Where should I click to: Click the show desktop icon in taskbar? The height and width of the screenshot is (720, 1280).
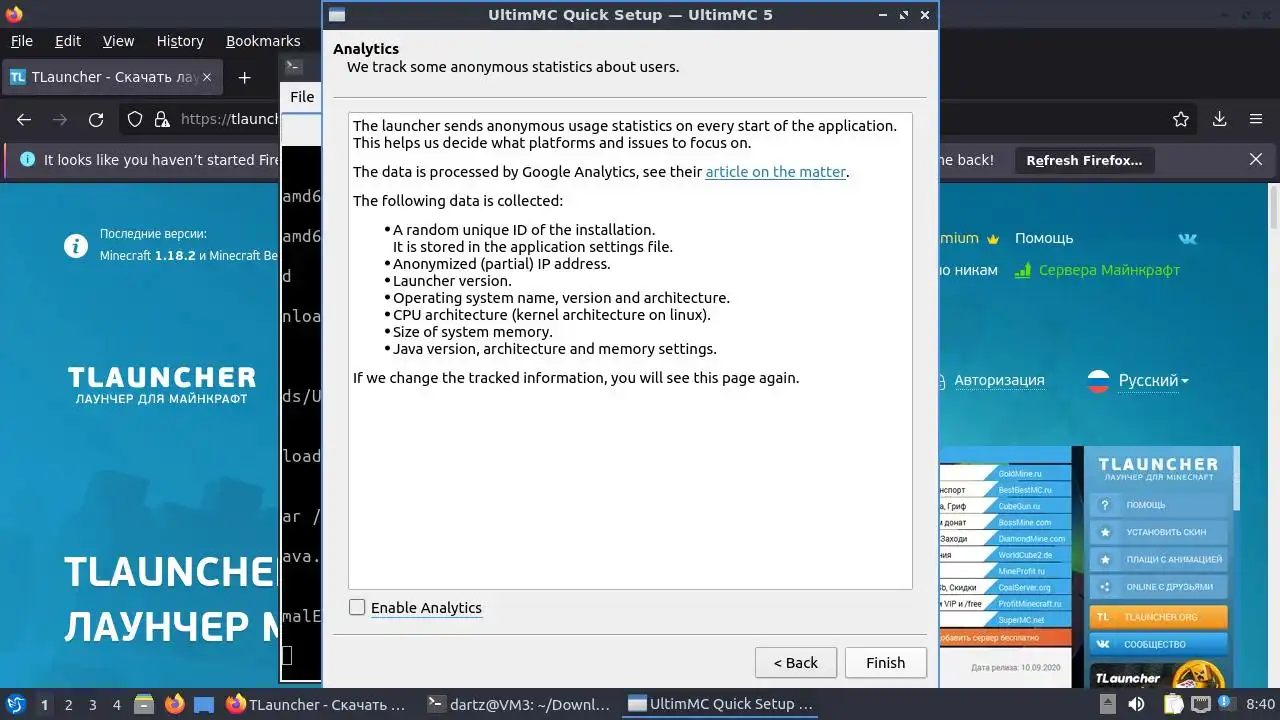[x=204, y=704]
